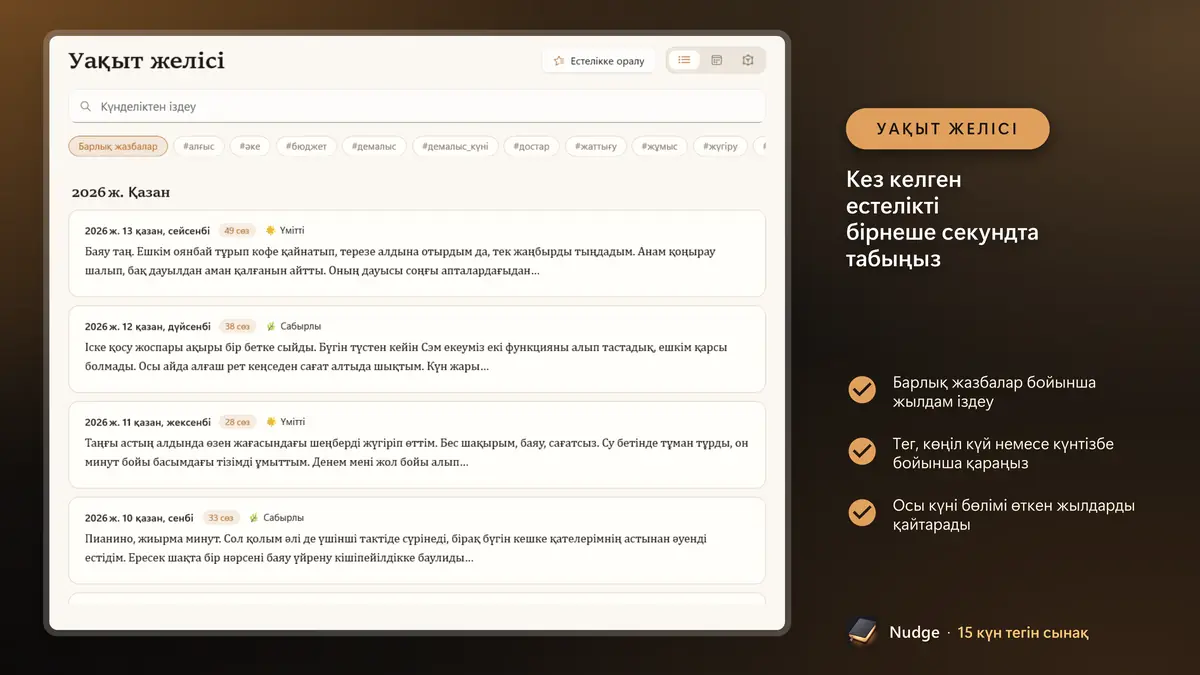The image size is (1200, 675).
Task: Click the 38 сөз word count badge
Action: 237,326
